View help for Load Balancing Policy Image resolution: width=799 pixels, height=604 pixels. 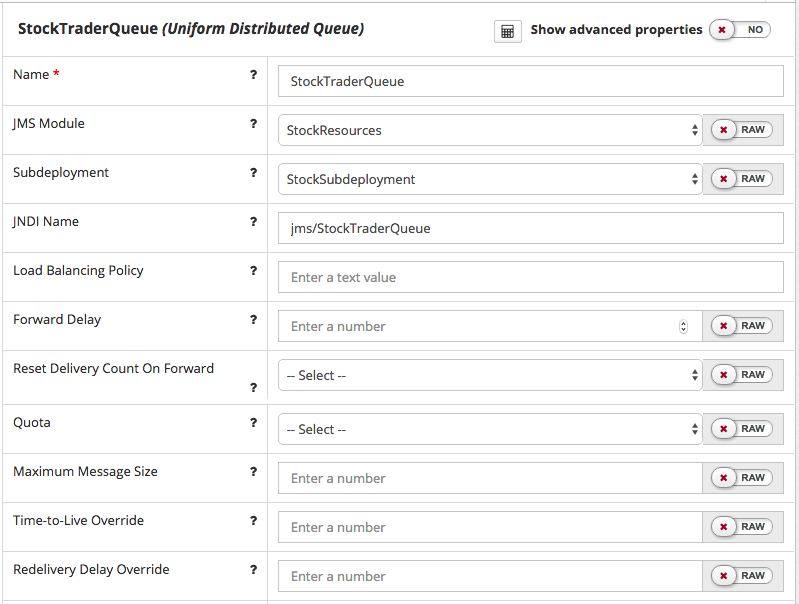coord(253,271)
